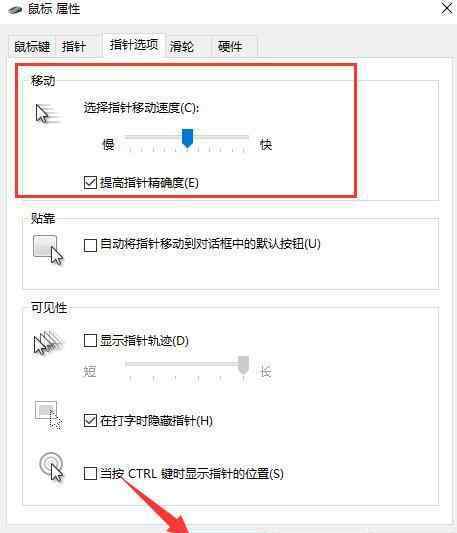Click the CTRL locate pointer icon
Image resolution: width=457 pixels, height=533 pixels.
pos(51,466)
